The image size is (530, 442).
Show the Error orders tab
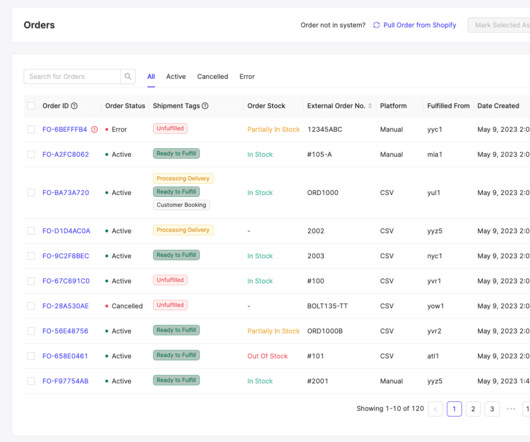pyautogui.click(x=247, y=77)
